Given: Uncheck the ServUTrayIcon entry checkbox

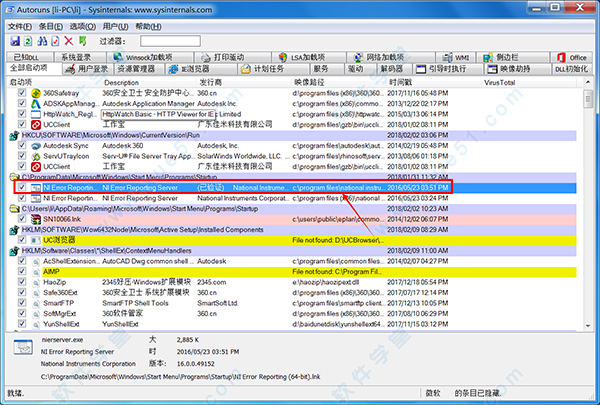Looking at the screenshot, I should click(22, 156).
